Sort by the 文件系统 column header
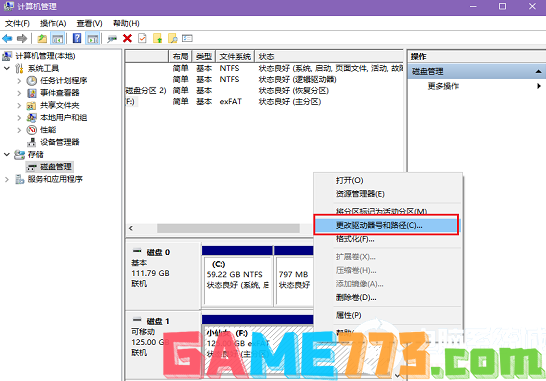Image resolution: width=546 pixels, height=381 pixels. coord(235,56)
